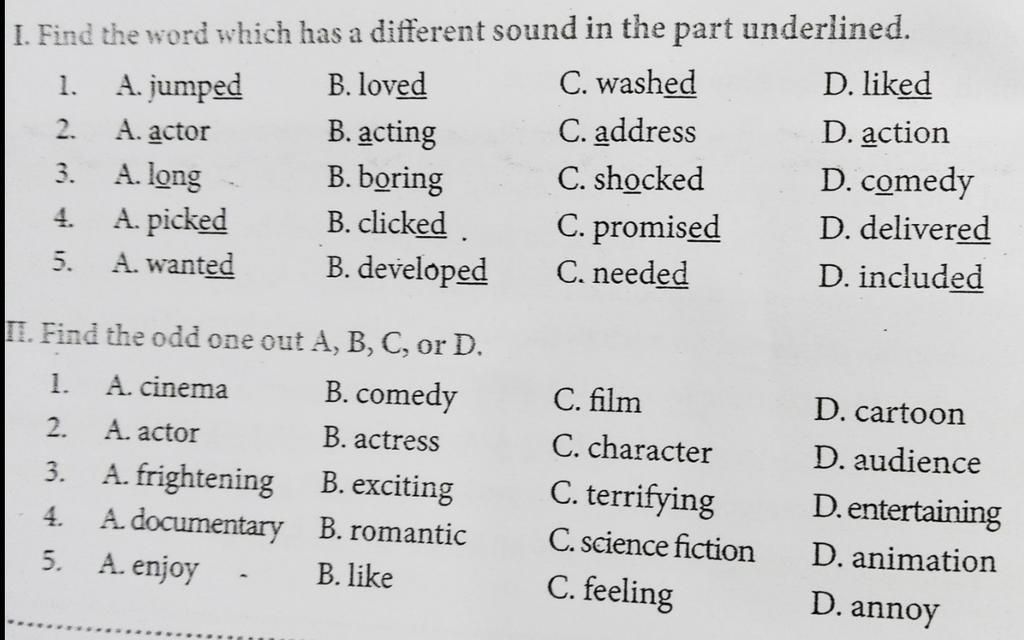This screenshot has height=640, width=1024.
Task: Select answer A. jumped in question 1
Action: [x=179, y=87]
